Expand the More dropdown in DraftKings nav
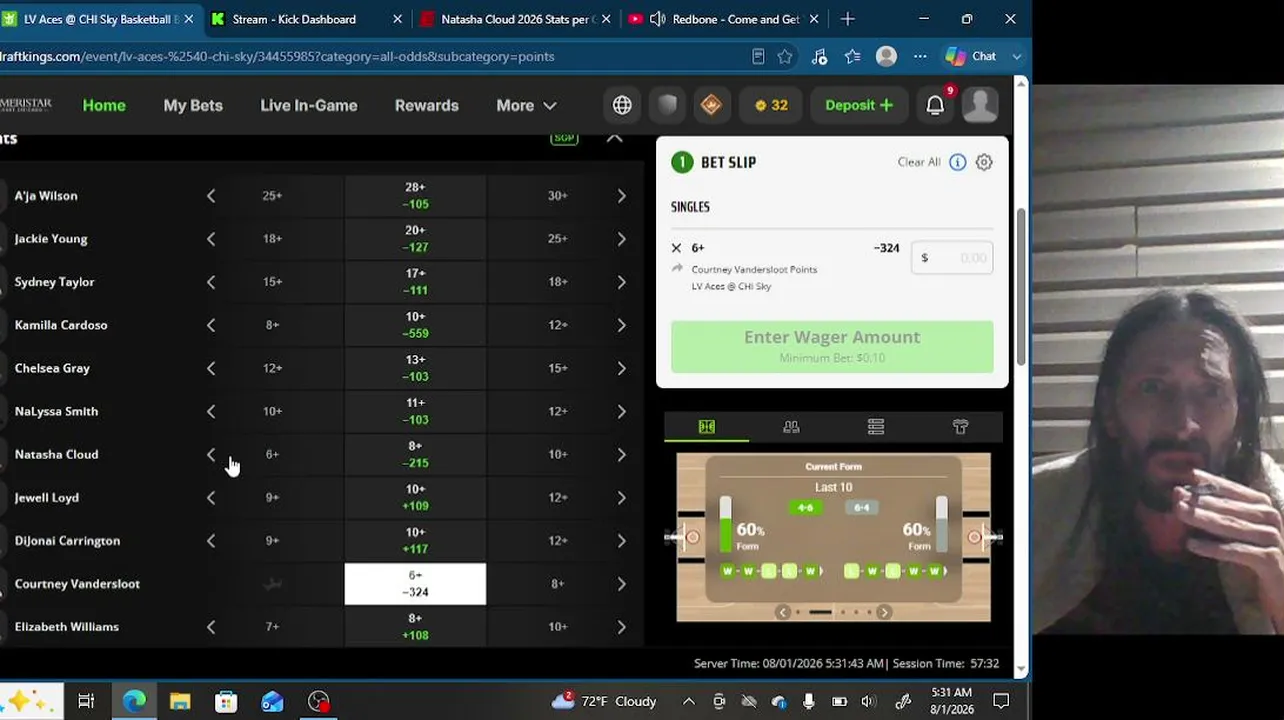1284x720 pixels. 526,105
